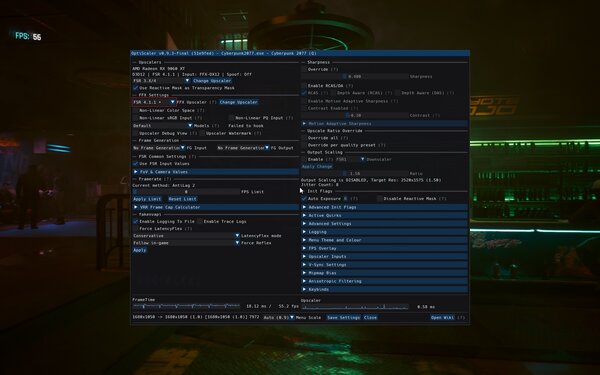Expand Active Quirks section

pos(384,215)
